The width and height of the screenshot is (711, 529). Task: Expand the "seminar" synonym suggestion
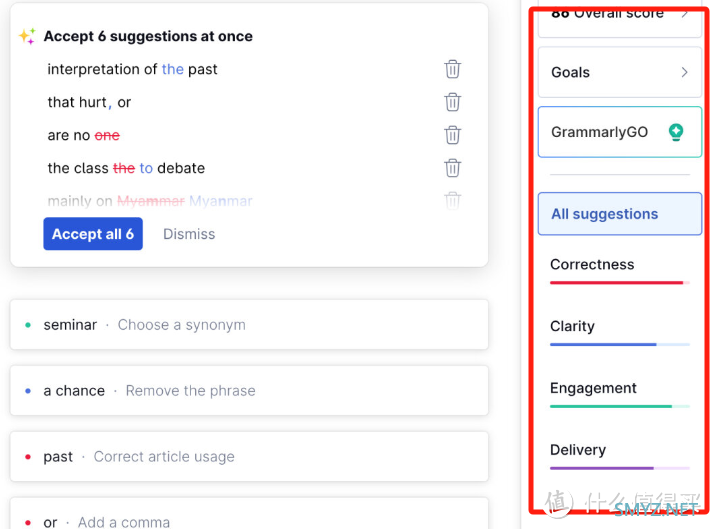pos(249,325)
